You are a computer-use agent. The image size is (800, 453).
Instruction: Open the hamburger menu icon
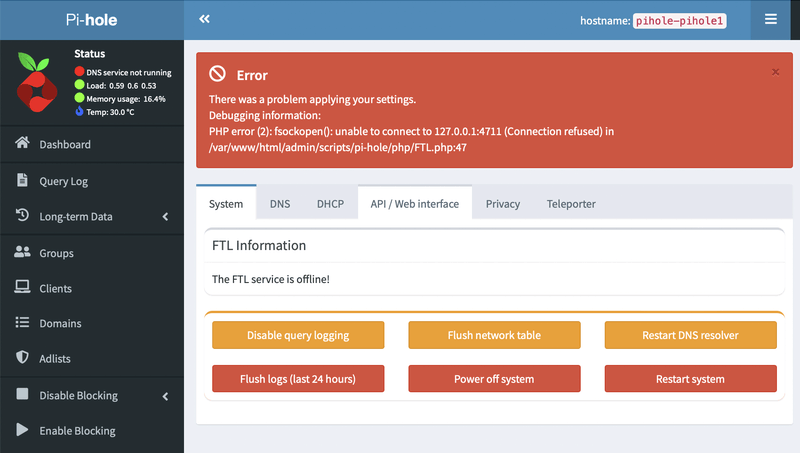point(770,19)
